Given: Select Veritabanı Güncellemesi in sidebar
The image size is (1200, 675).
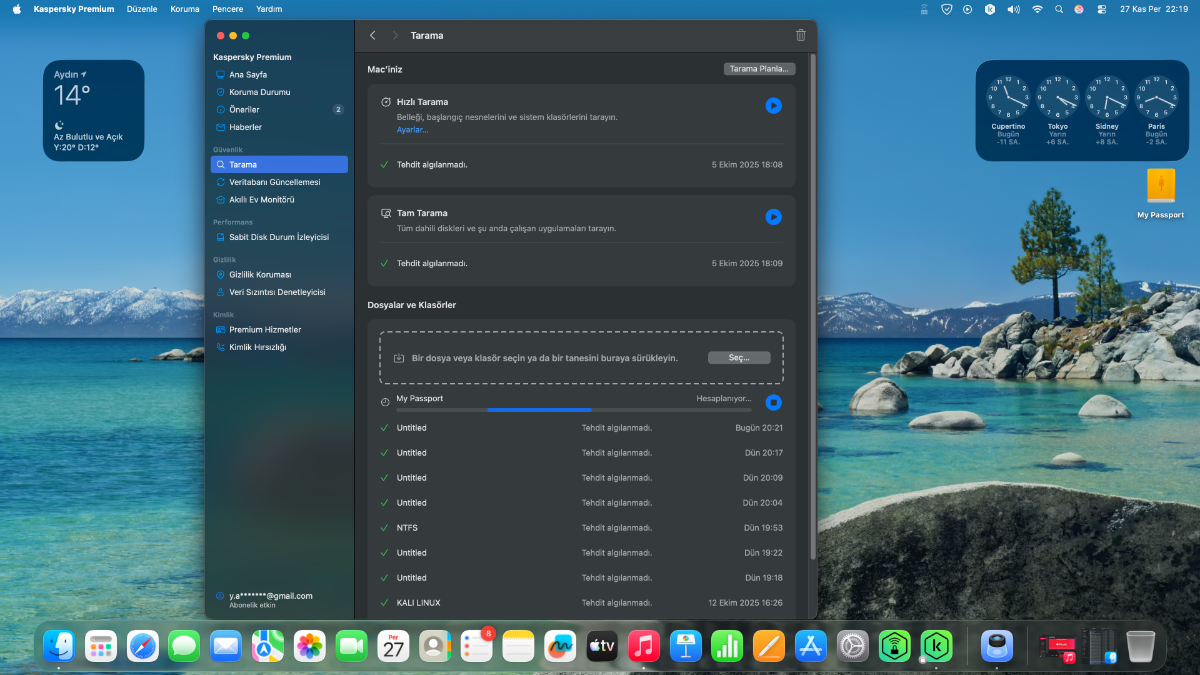Looking at the screenshot, I should 274,182.
